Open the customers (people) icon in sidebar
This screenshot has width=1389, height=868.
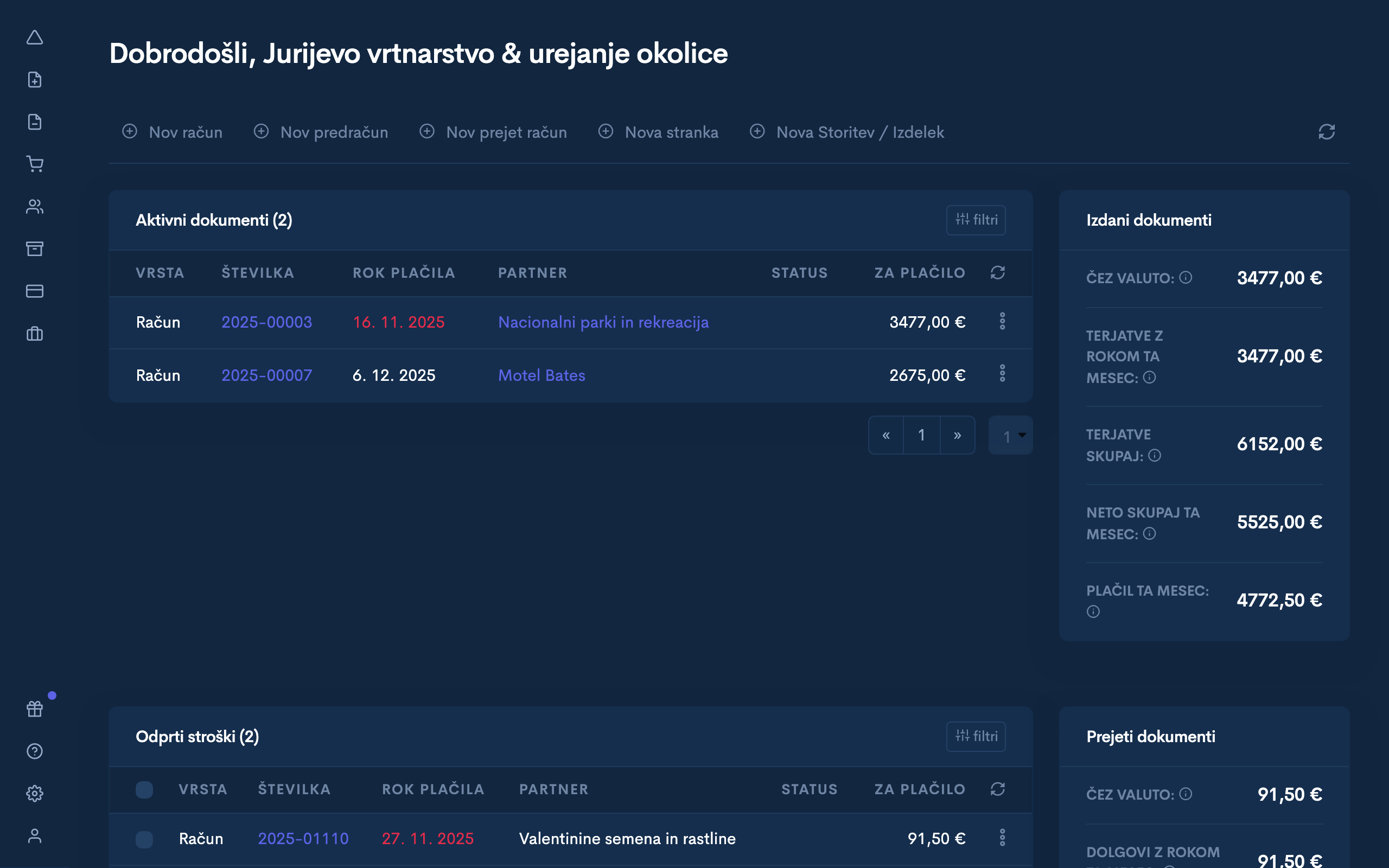coord(35,206)
